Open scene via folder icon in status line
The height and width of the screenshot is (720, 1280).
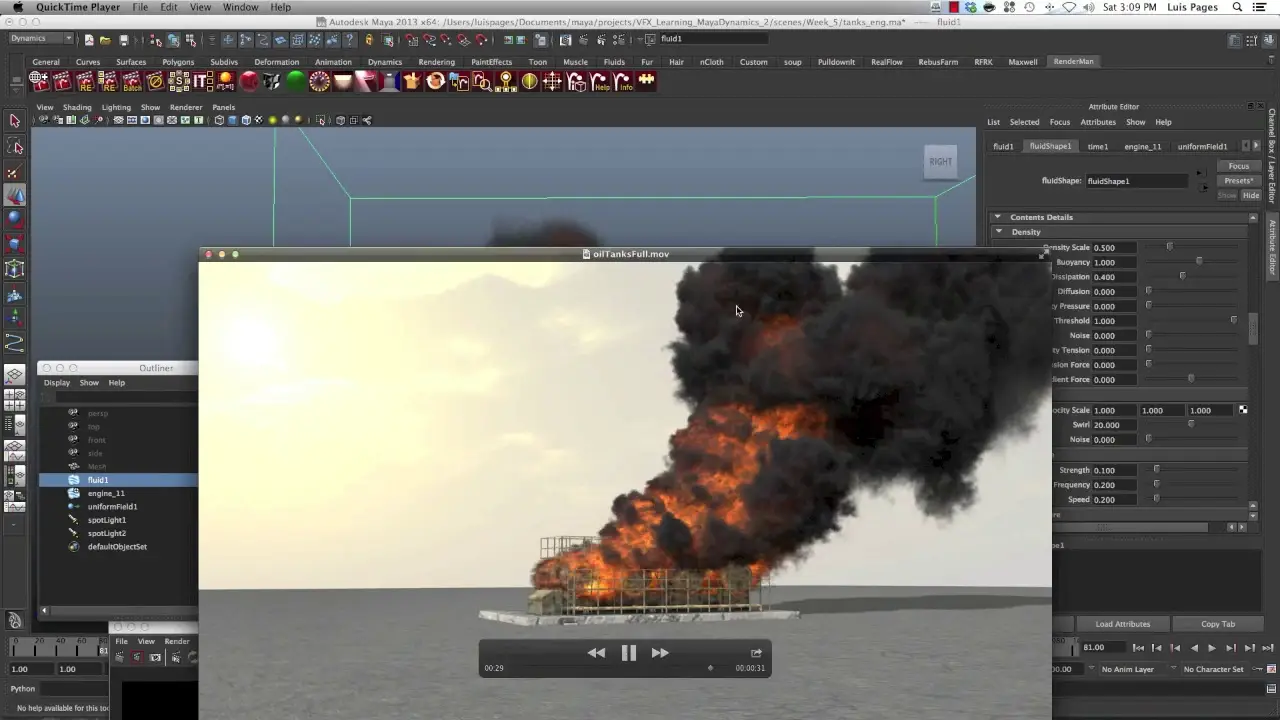pos(106,40)
